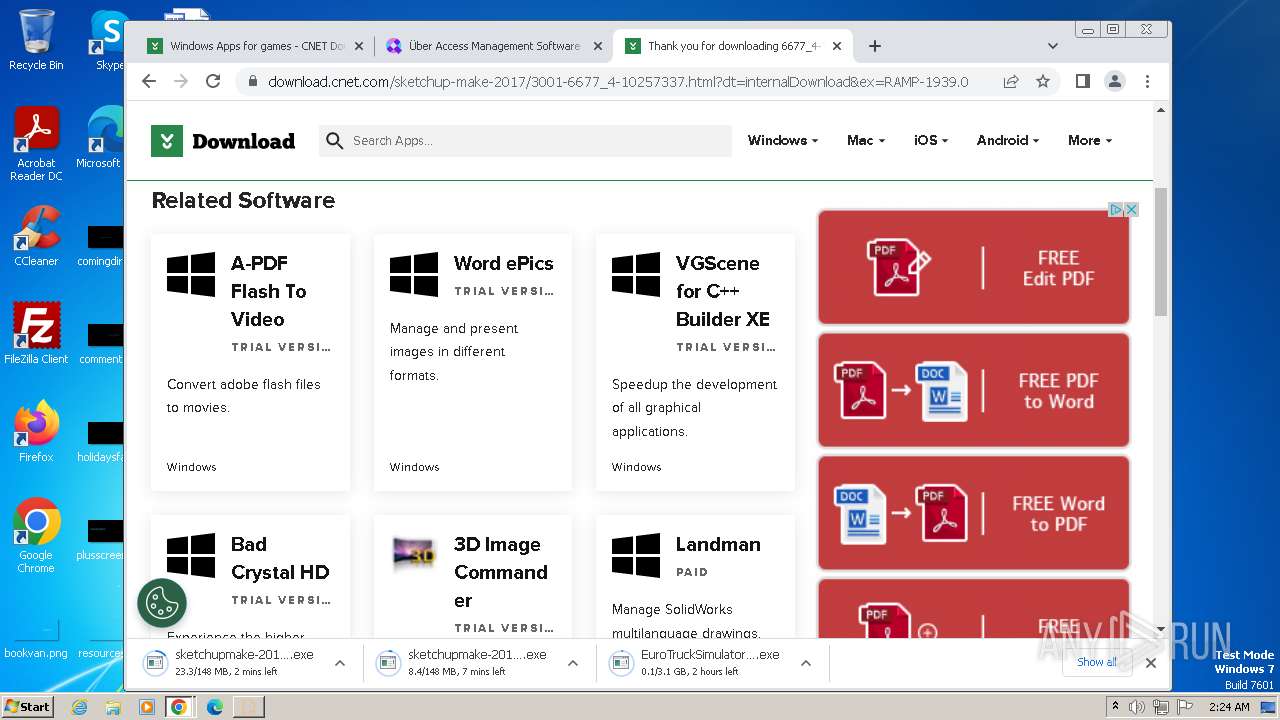Open the cookie preferences button

162,603
